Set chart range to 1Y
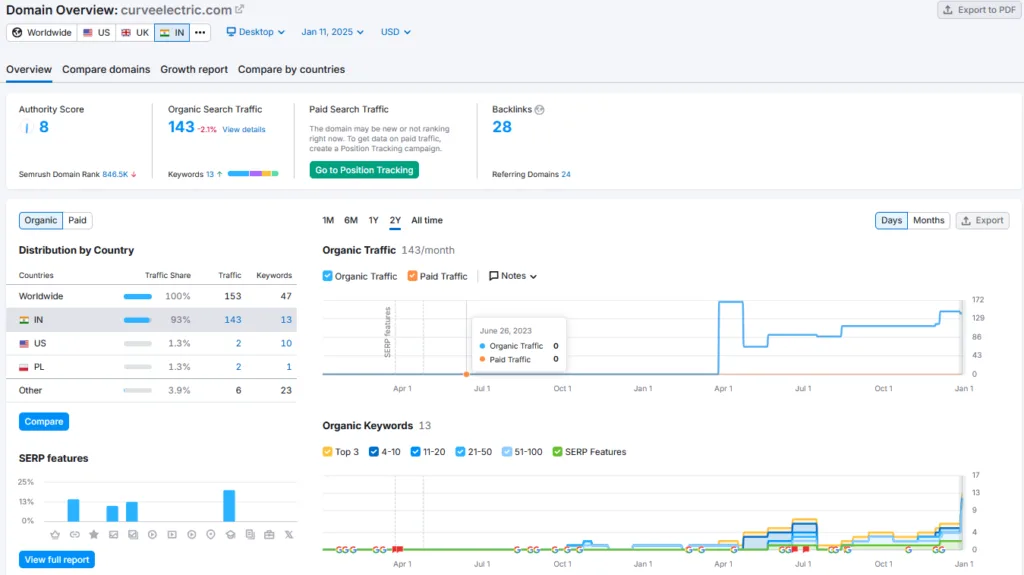The height and width of the screenshot is (575, 1024). pos(374,220)
